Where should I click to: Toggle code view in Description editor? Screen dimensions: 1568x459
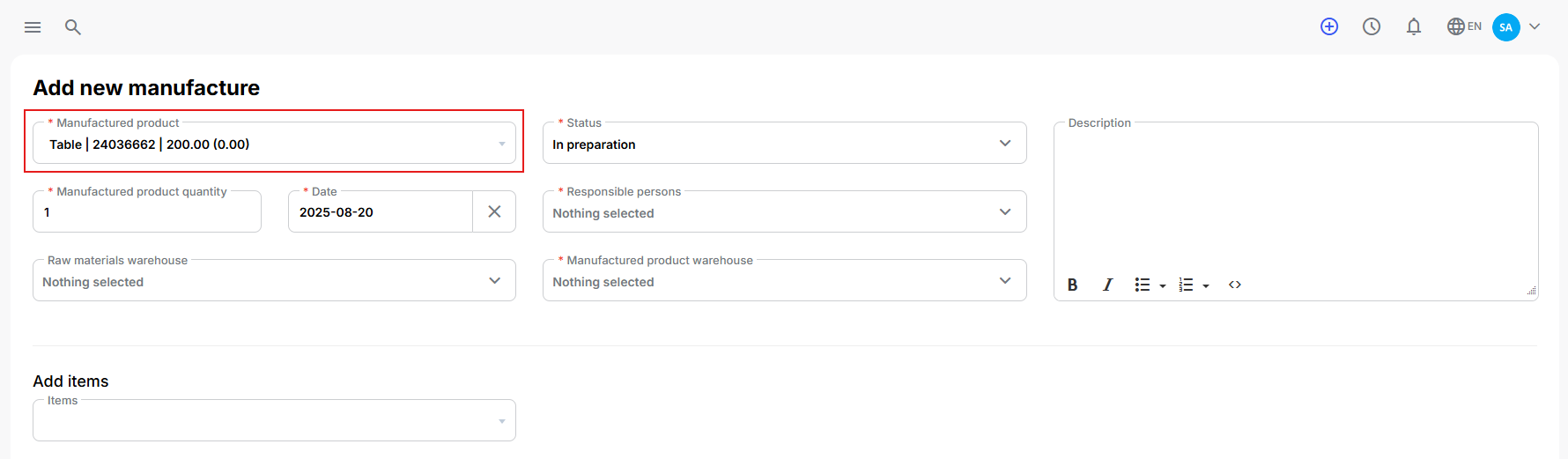[1235, 285]
